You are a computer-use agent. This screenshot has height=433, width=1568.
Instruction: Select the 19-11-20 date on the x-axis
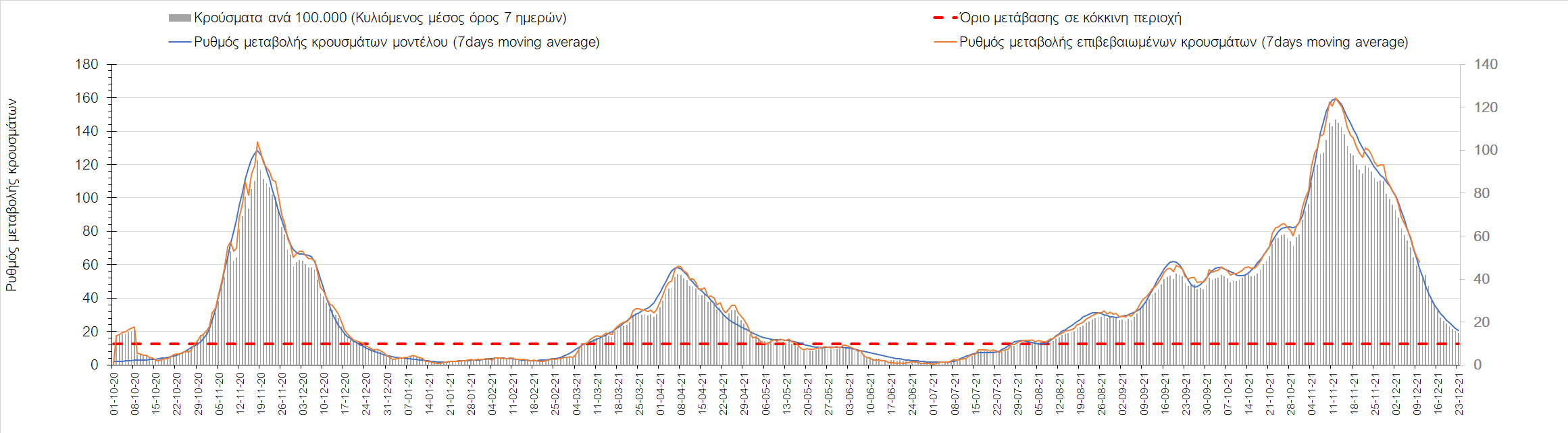(x=261, y=394)
